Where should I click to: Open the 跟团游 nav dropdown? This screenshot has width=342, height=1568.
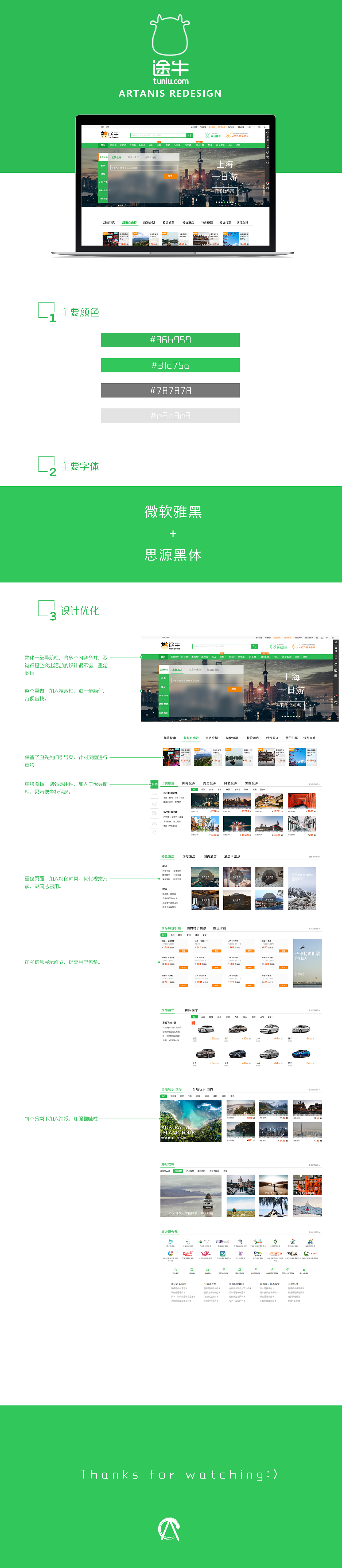175,657
